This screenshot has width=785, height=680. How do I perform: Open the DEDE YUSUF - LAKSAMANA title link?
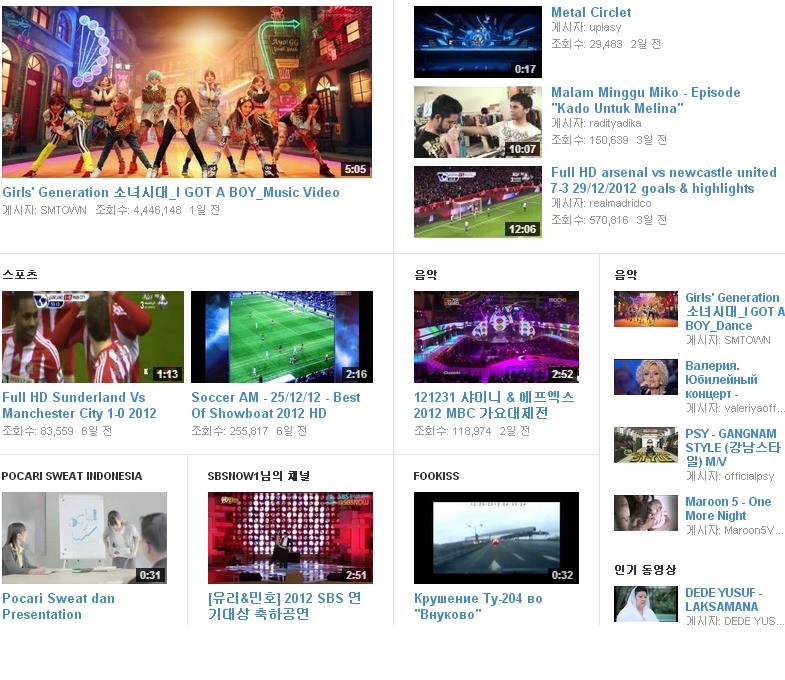coord(723,599)
